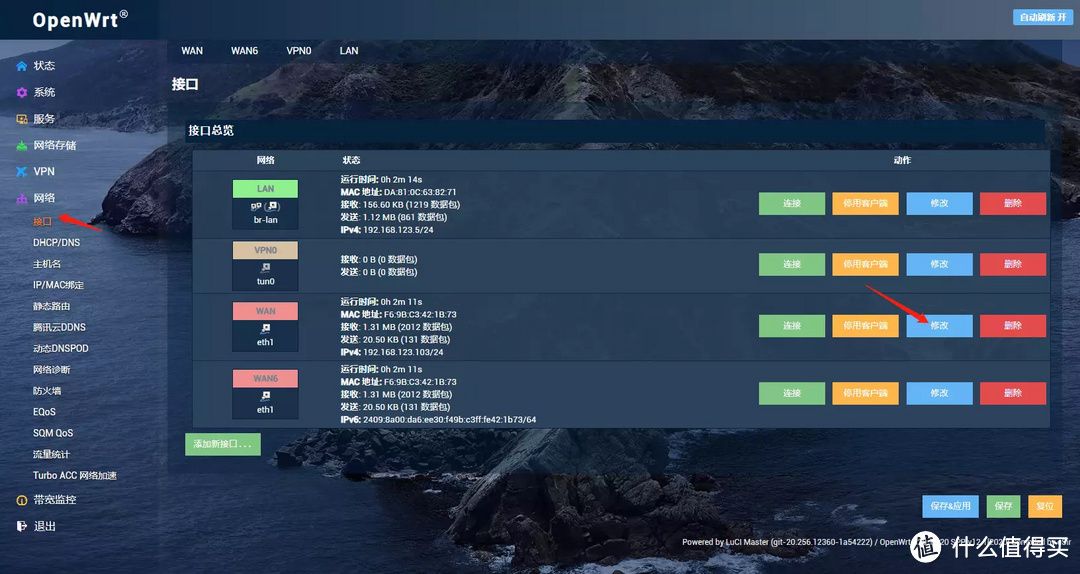Click the 服务 icon in sidebar
This screenshot has height=574, width=1080.
pos(21,119)
